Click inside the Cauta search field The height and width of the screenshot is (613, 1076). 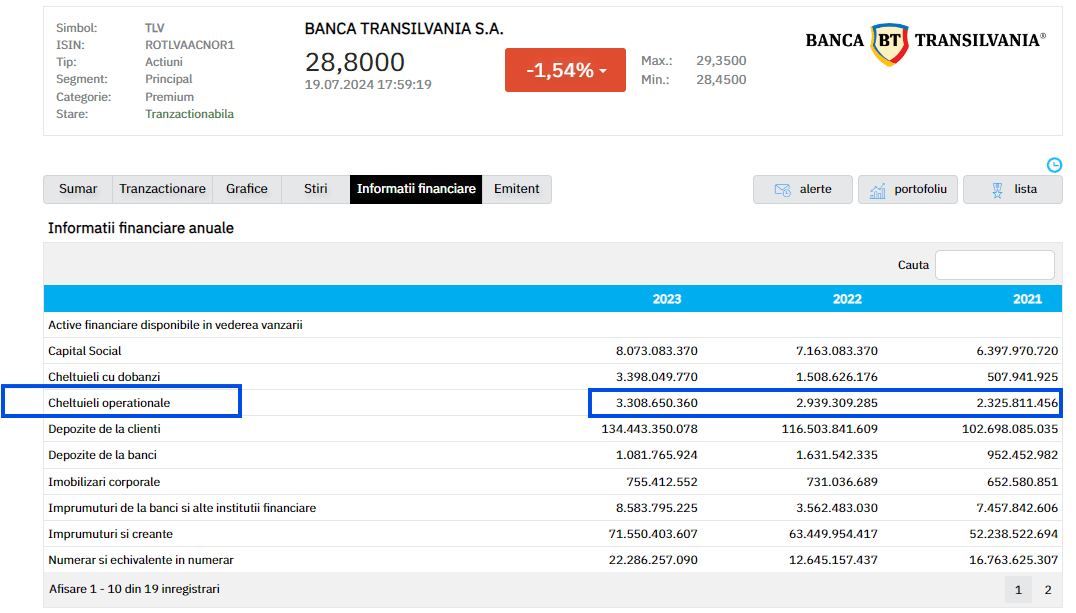994,265
